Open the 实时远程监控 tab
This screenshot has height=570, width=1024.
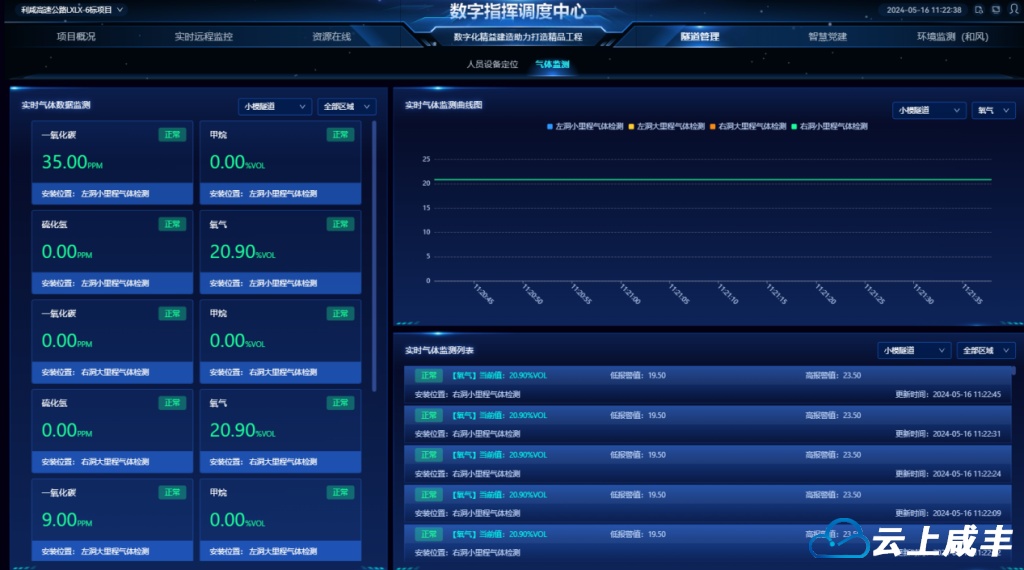(203, 37)
